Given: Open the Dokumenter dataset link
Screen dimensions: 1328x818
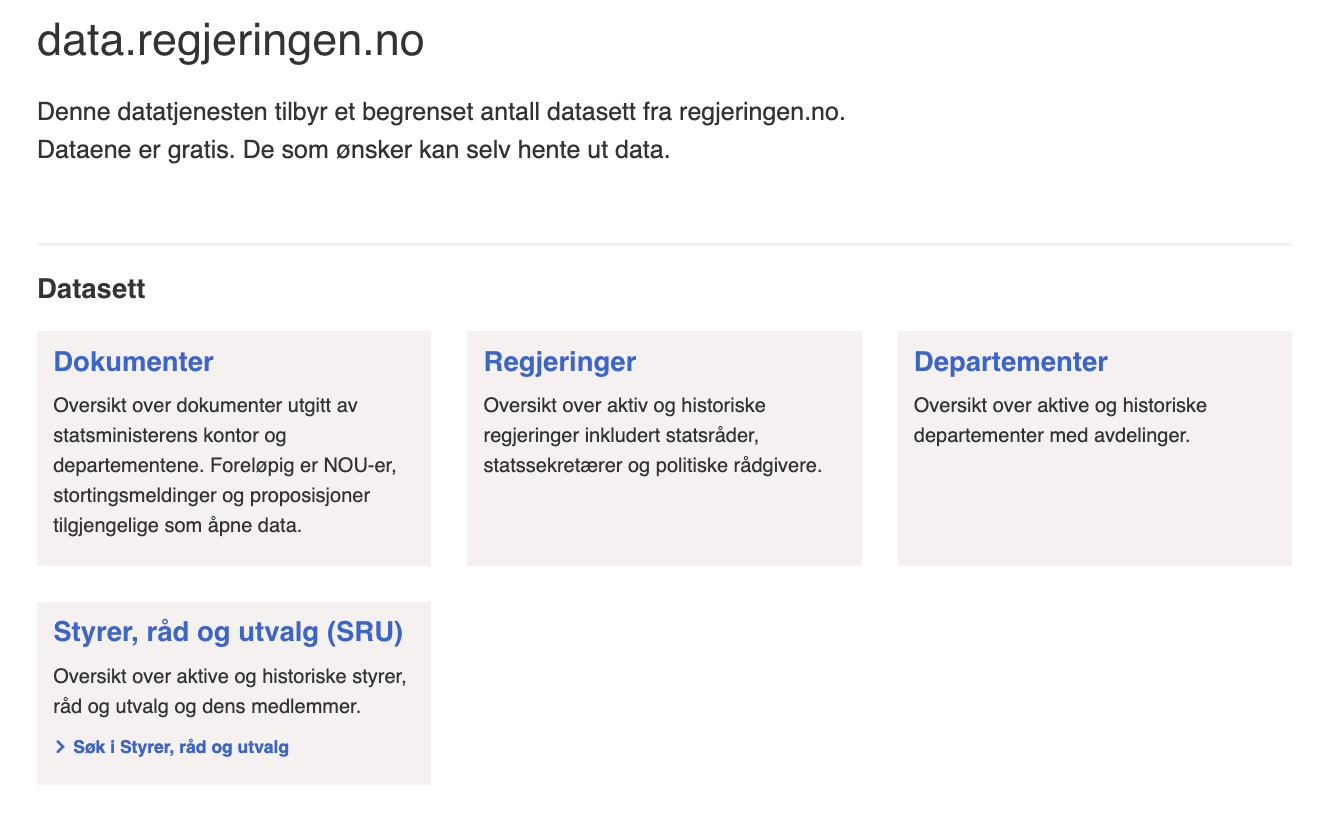Looking at the screenshot, I should click(133, 361).
